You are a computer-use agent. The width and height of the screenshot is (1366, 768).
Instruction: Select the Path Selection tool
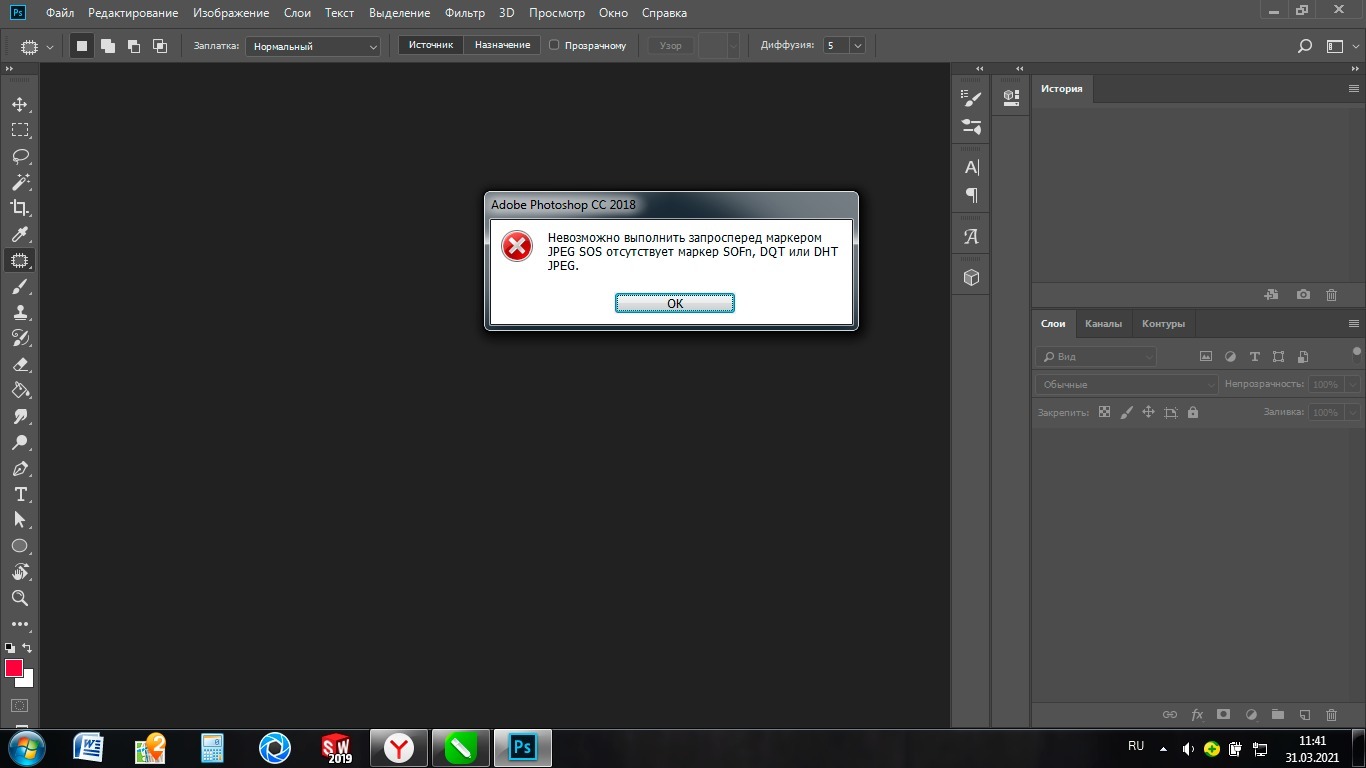[x=20, y=520]
